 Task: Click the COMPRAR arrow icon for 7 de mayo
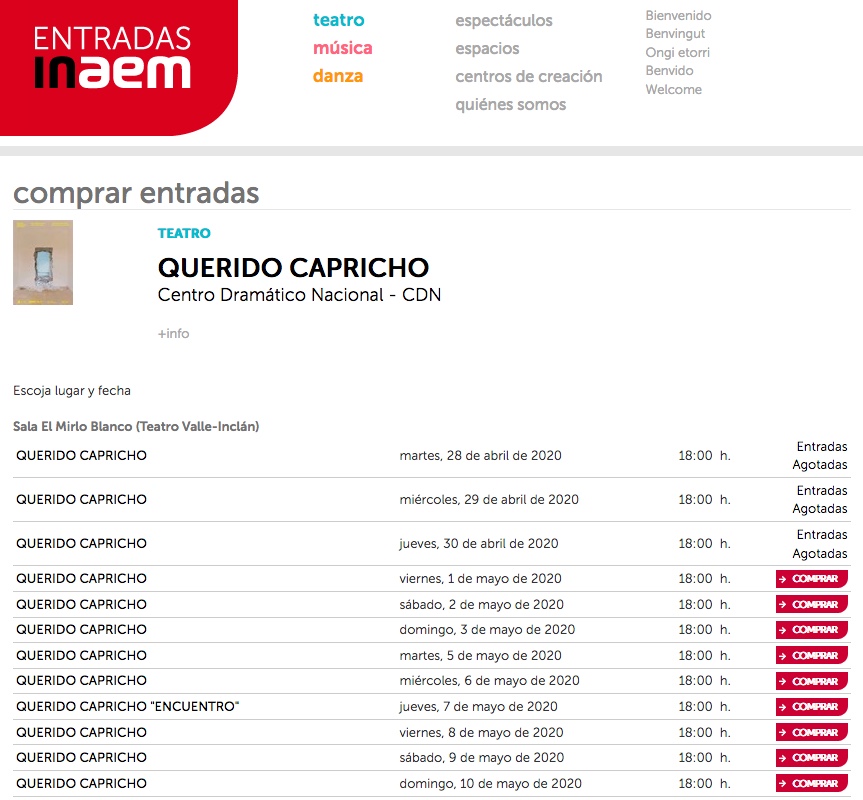click(785, 706)
